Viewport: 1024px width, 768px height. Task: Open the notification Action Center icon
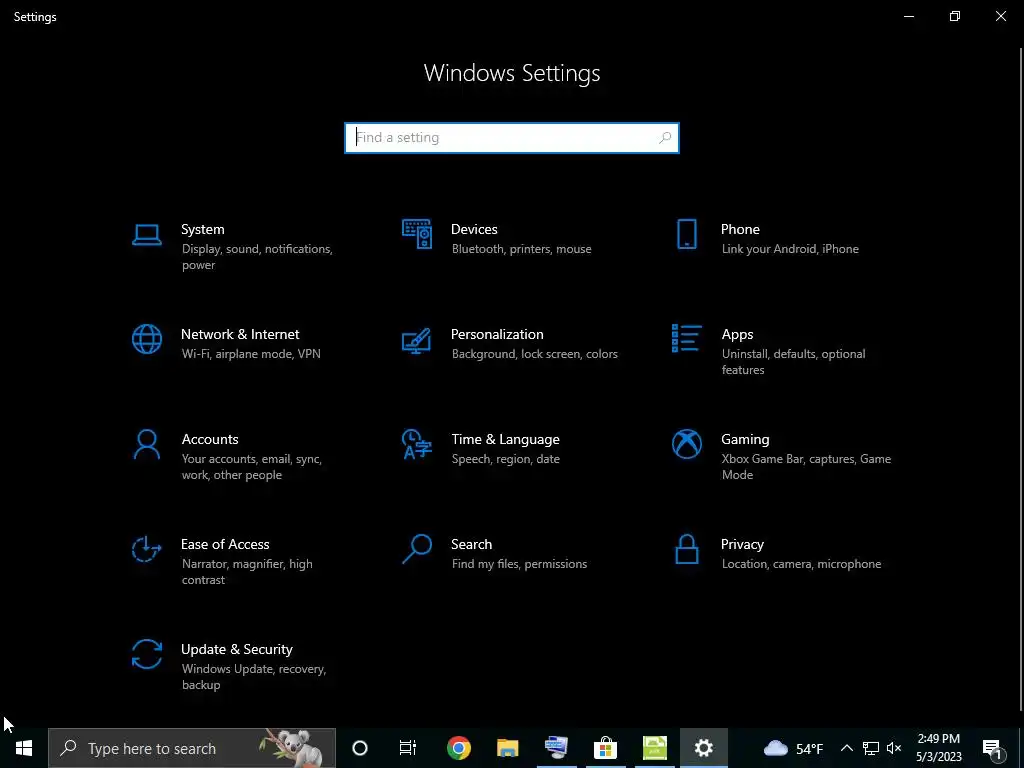point(992,748)
